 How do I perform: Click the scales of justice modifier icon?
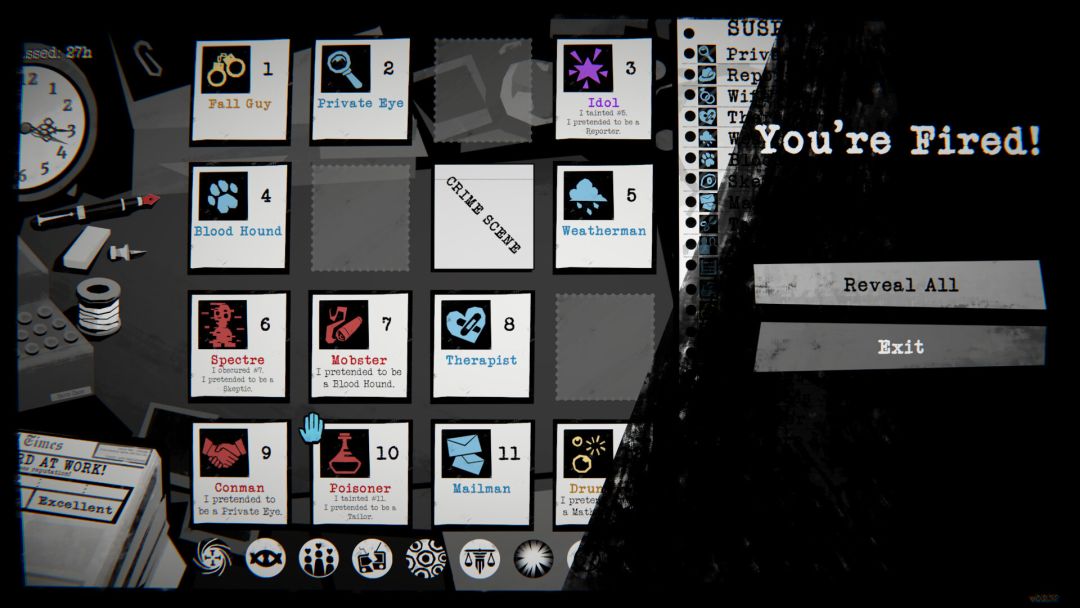pos(479,558)
